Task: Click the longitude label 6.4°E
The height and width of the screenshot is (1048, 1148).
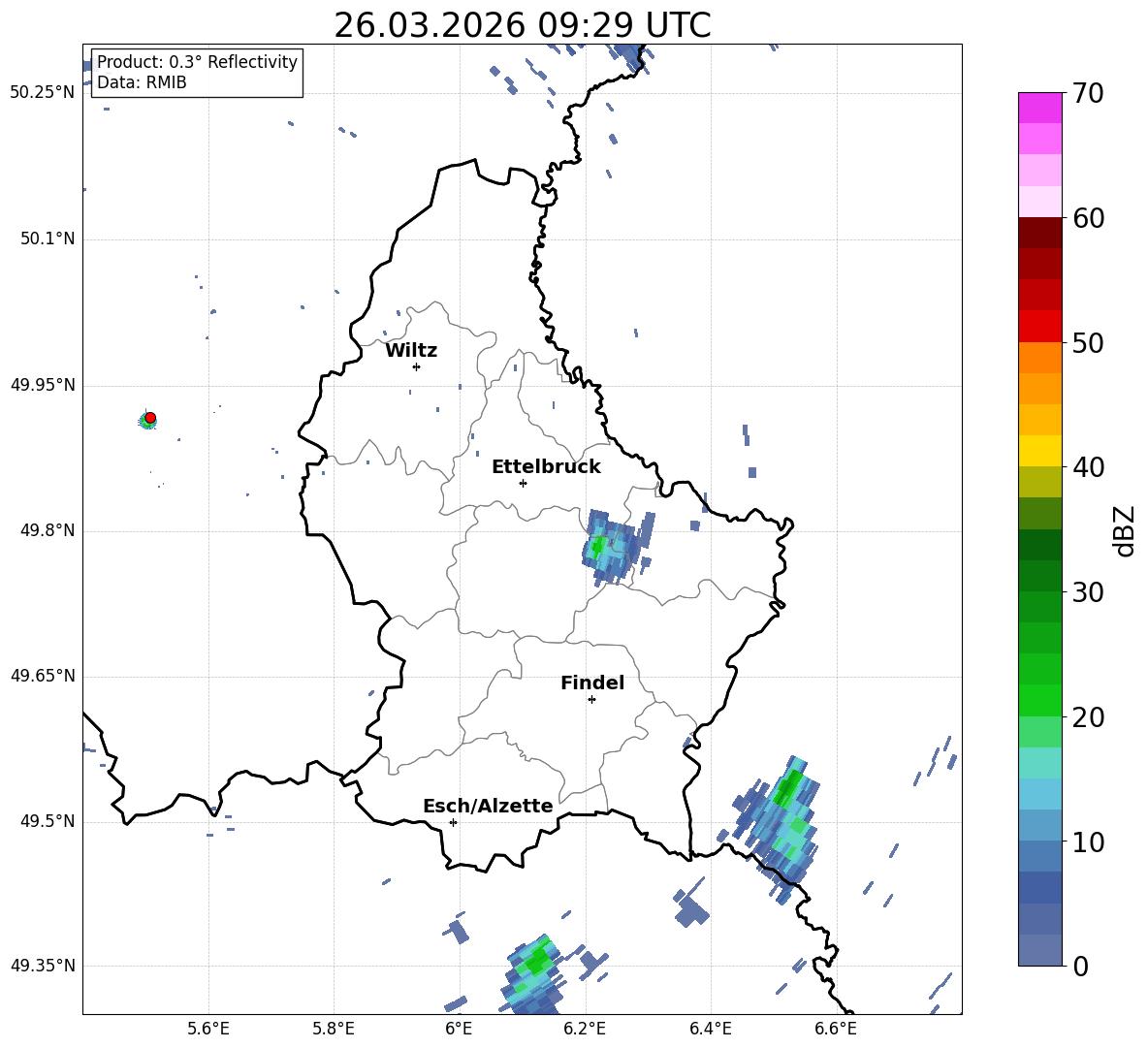Action: [x=710, y=1029]
